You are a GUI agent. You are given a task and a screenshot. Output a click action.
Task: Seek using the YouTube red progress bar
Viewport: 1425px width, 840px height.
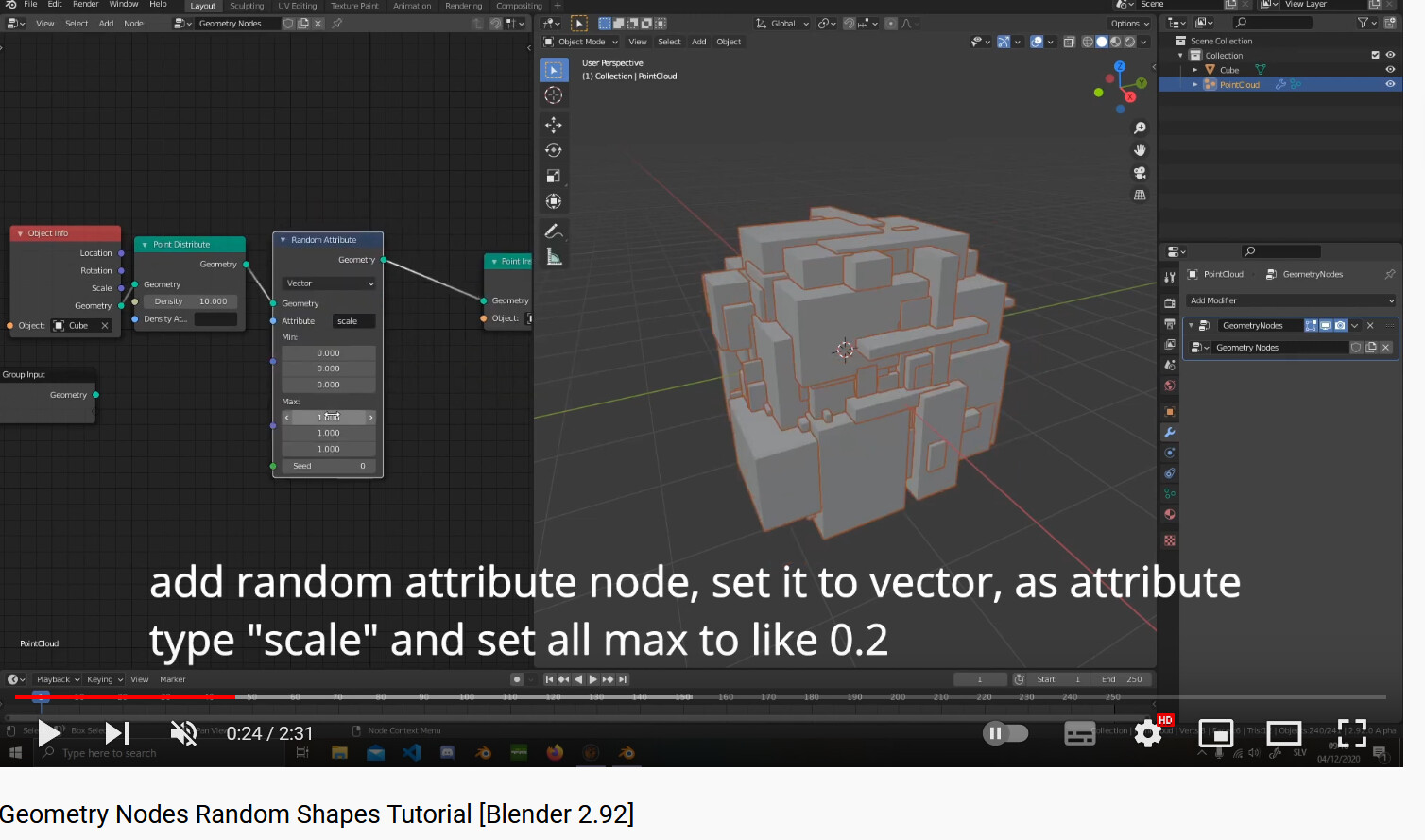[x=125, y=697]
